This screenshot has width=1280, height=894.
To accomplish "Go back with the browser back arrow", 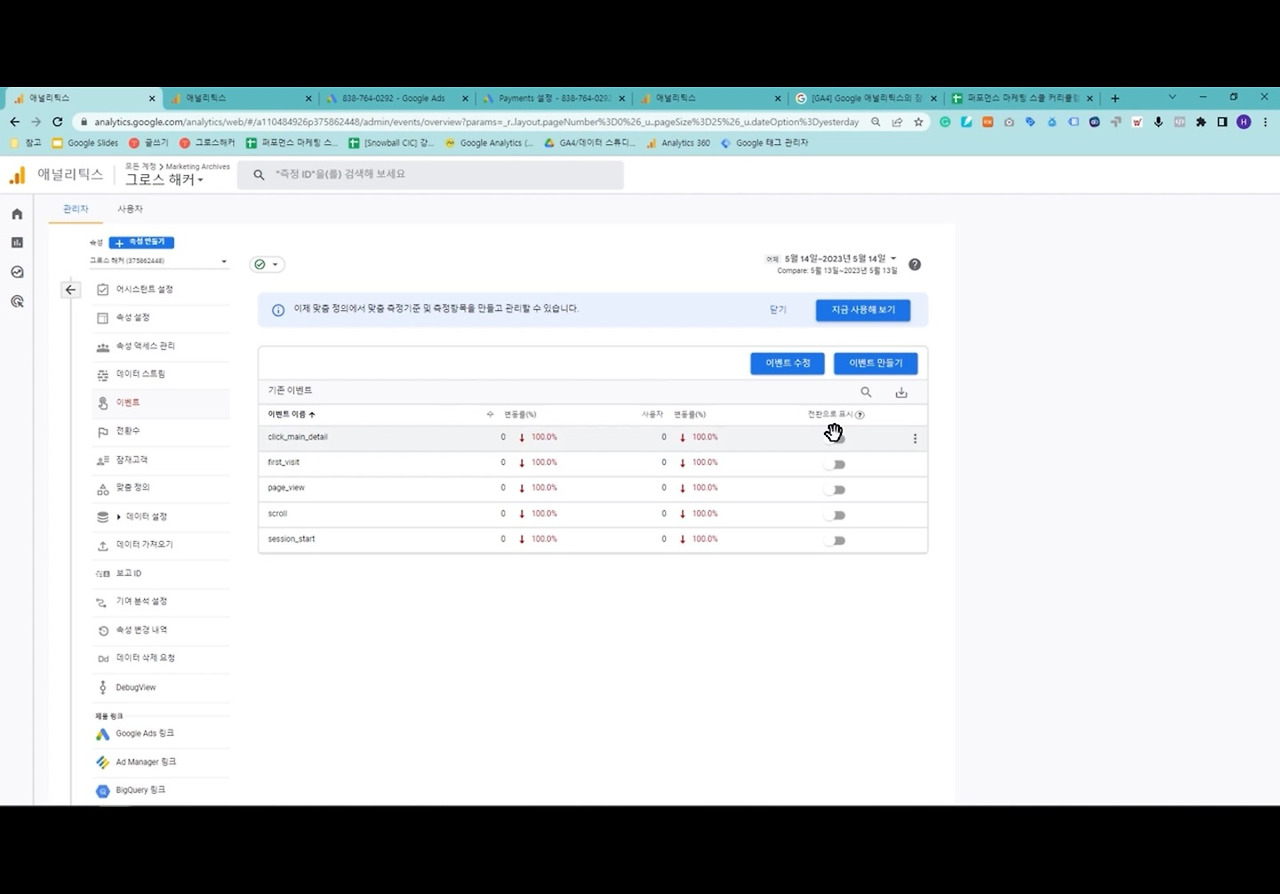I will pos(14,122).
